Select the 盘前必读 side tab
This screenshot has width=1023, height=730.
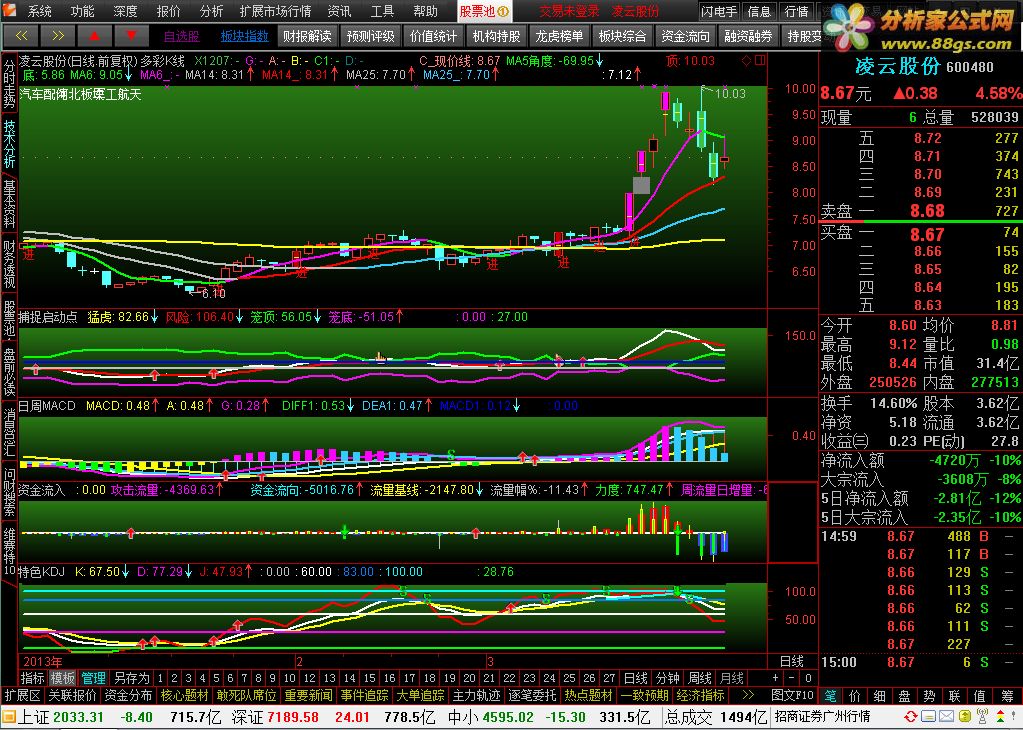coord(9,372)
